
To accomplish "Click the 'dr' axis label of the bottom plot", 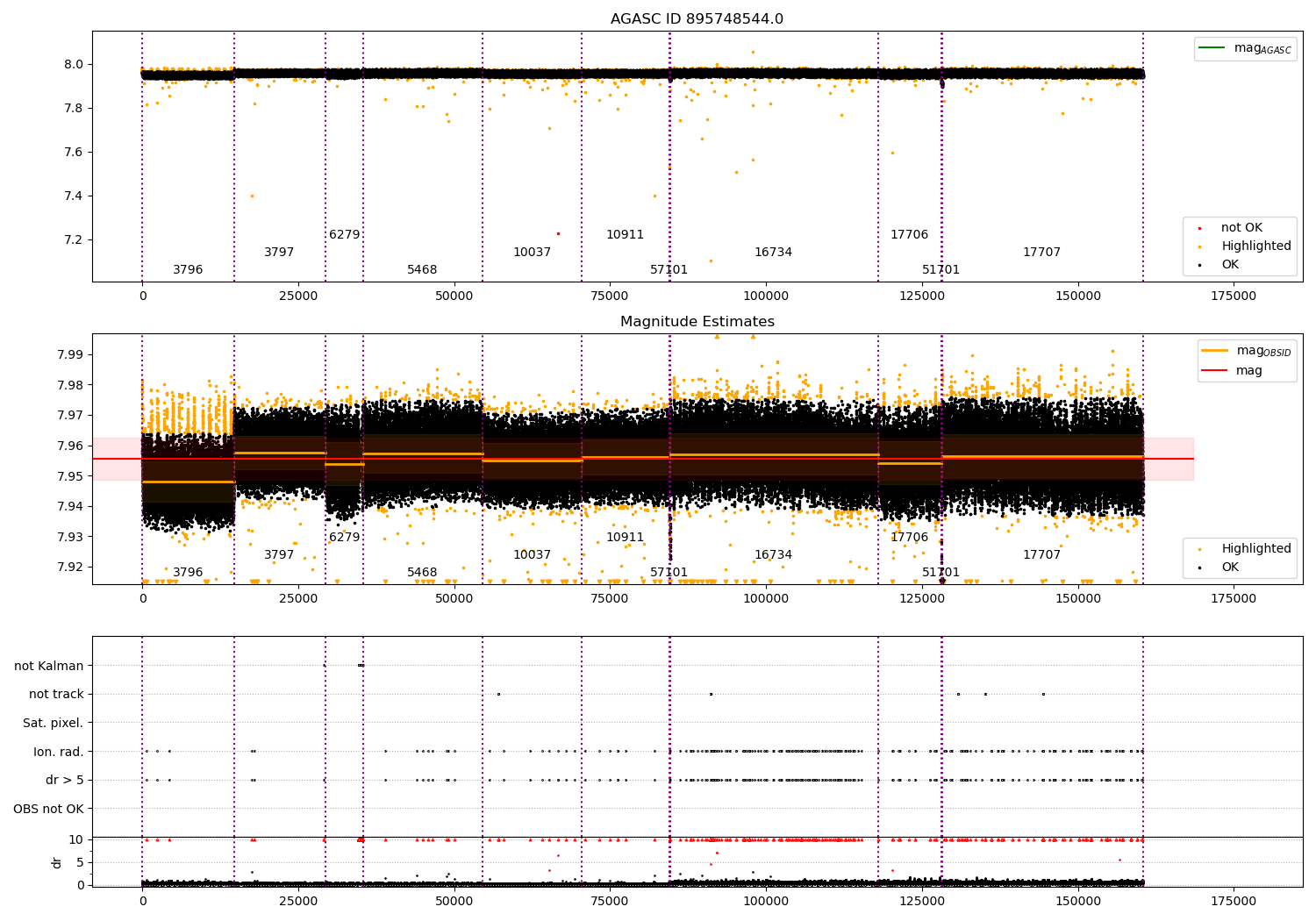I will (x=57, y=862).
